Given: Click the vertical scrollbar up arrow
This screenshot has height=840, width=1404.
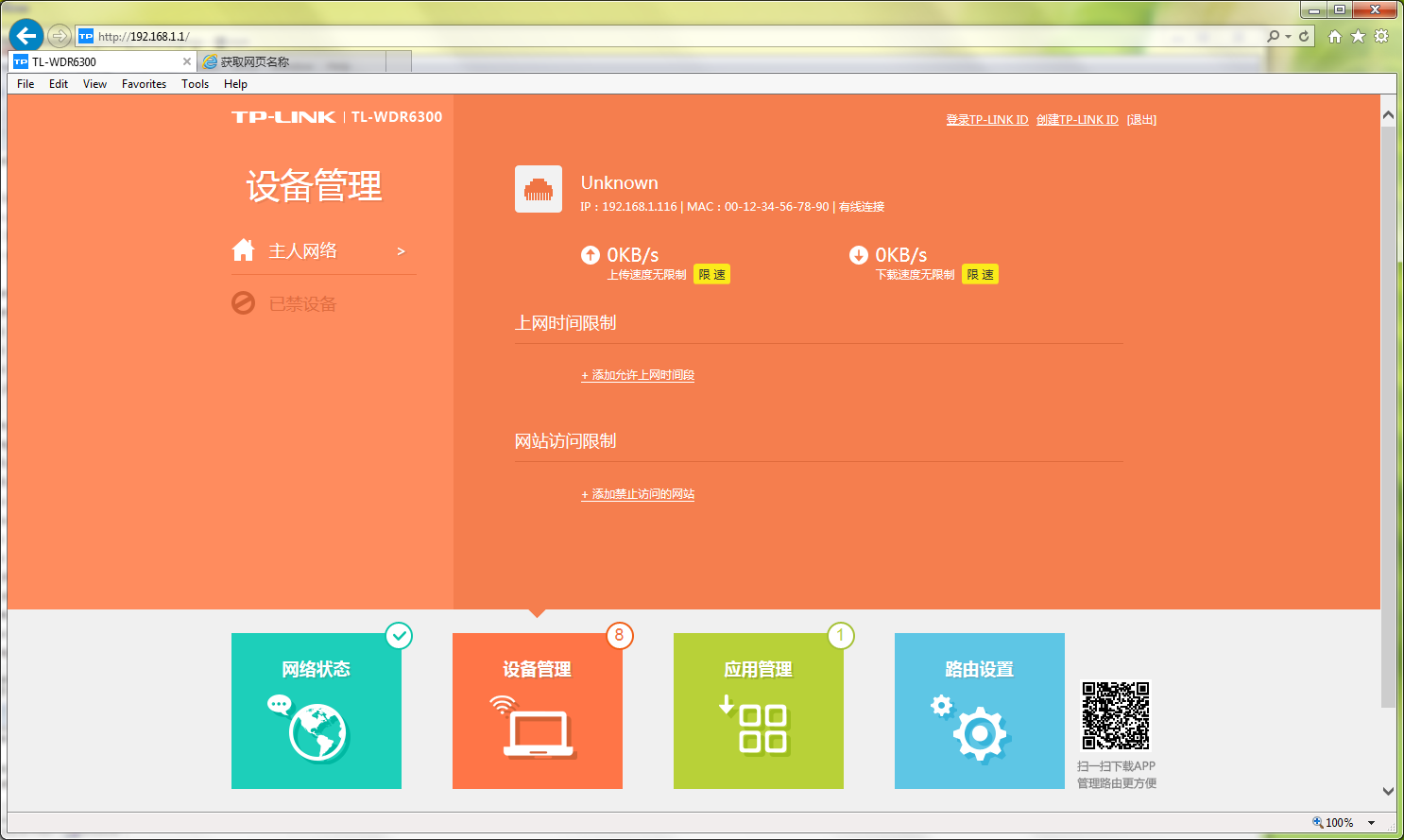Looking at the screenshot, I should pyautogui.click(x=1388, y=115).
